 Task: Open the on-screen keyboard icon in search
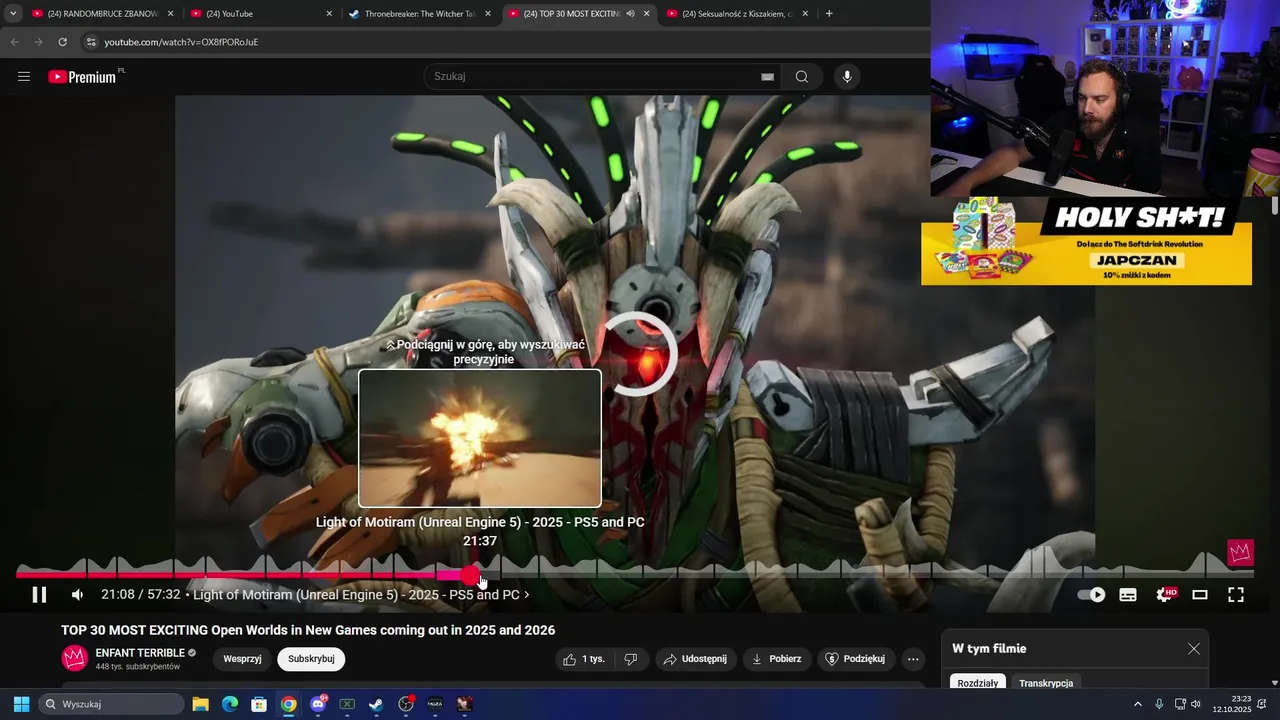point(767,77)
